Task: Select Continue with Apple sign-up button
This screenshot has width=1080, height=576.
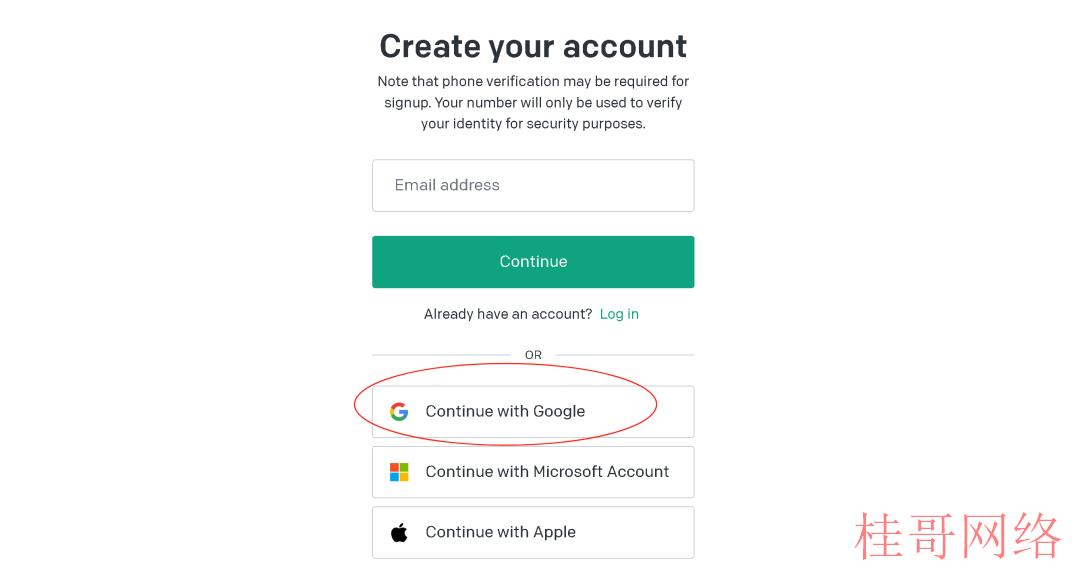Action: [533, 533]
